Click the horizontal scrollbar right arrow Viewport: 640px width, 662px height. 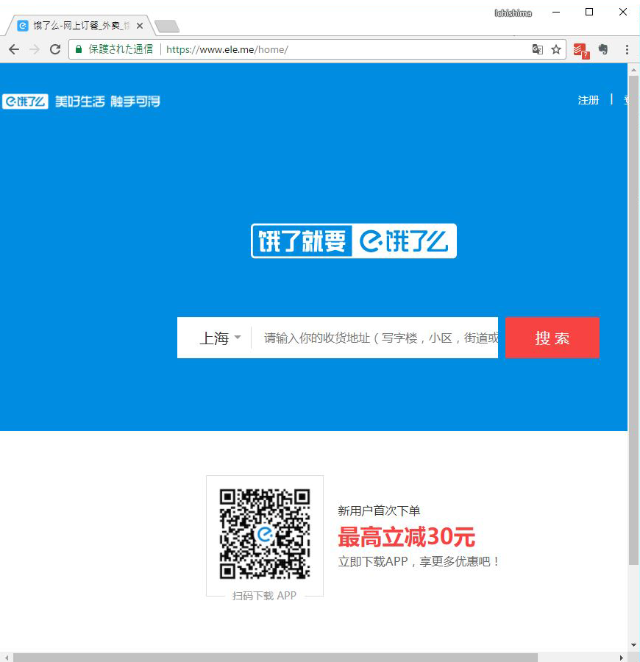tap(621, 658)
